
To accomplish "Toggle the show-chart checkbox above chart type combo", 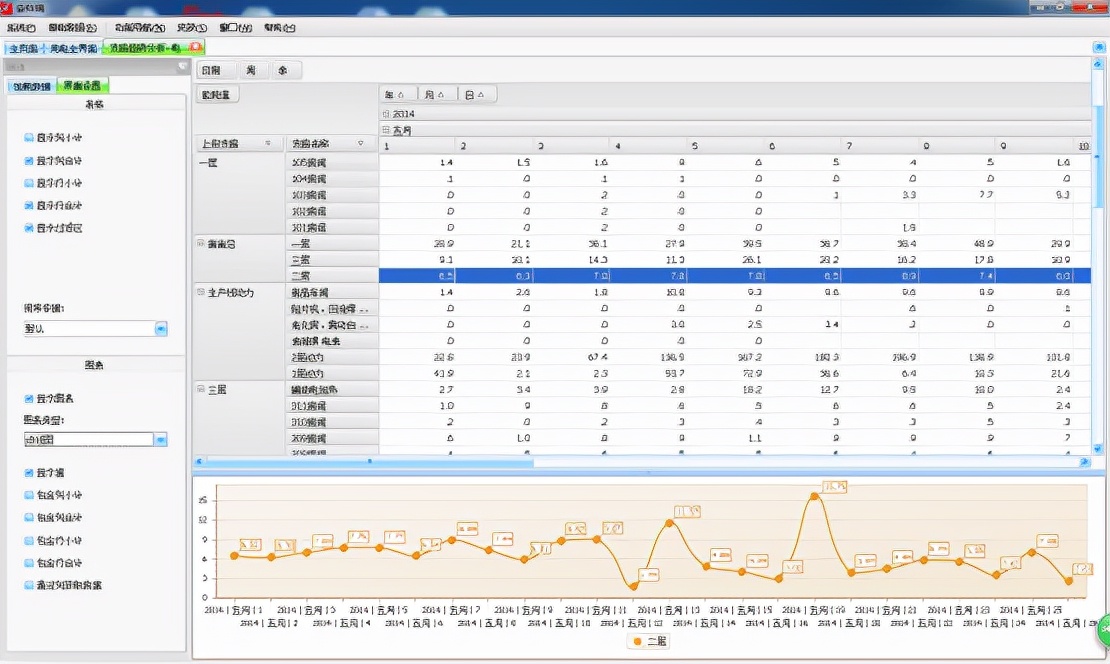I will pos(29,399).
